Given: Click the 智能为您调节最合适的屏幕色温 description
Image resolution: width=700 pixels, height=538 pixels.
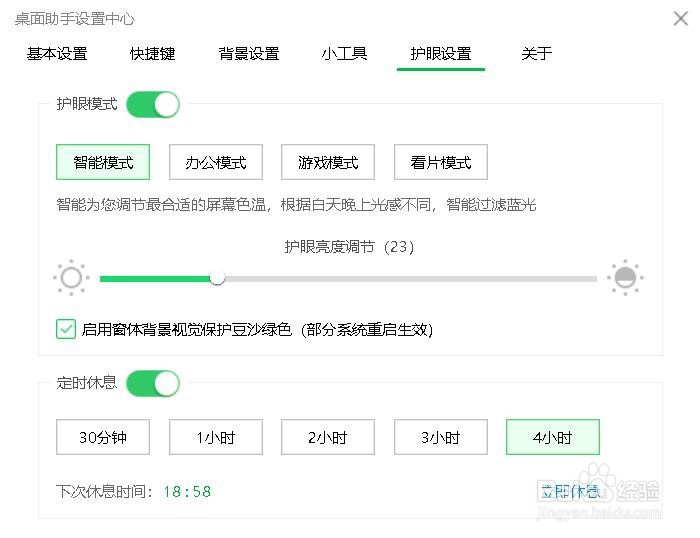Looking at the screenshot, I should pos(296,204).
